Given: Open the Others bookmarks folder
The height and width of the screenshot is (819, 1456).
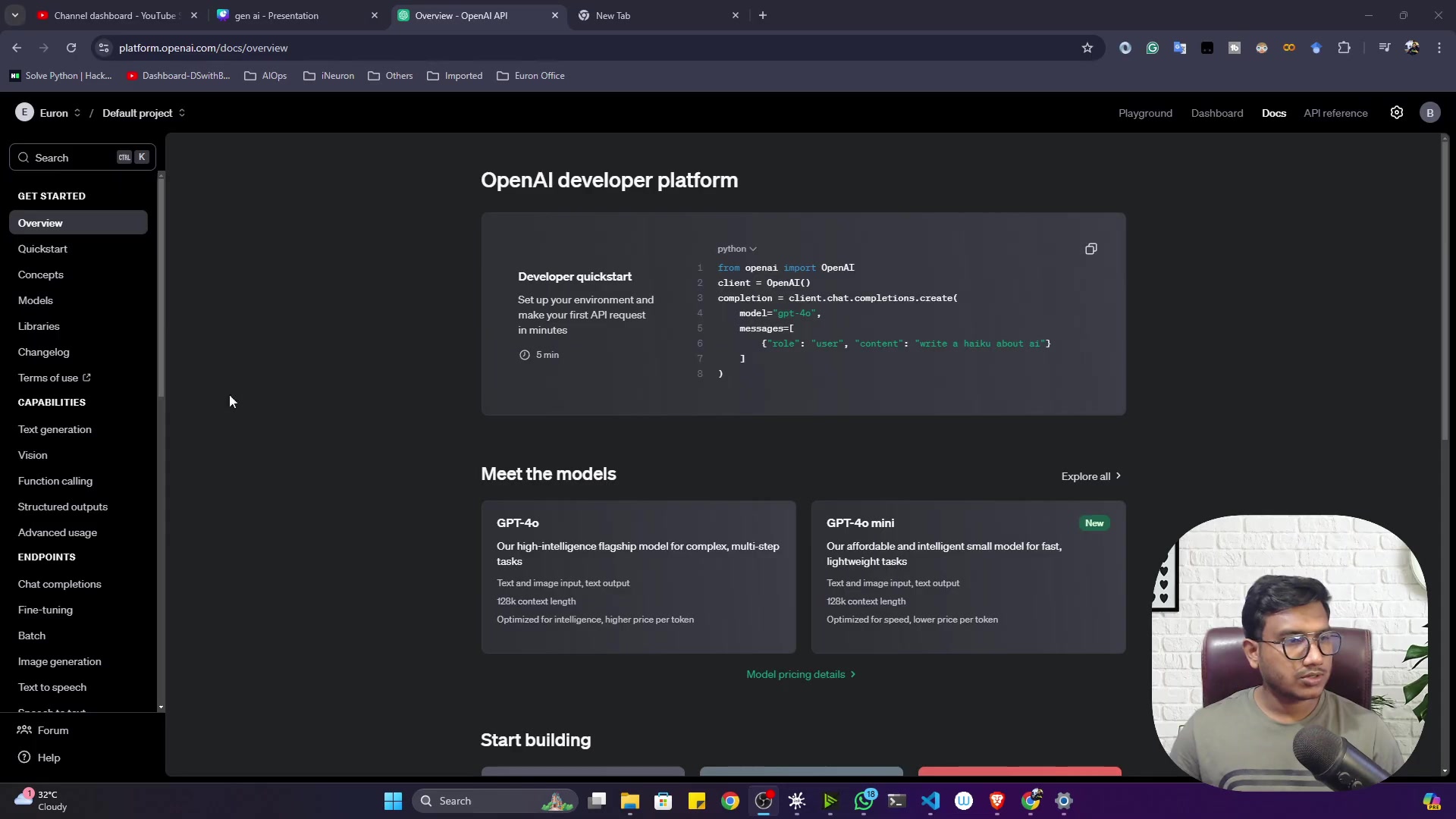Looking at the screenshot, I should [x=391, y=76].
